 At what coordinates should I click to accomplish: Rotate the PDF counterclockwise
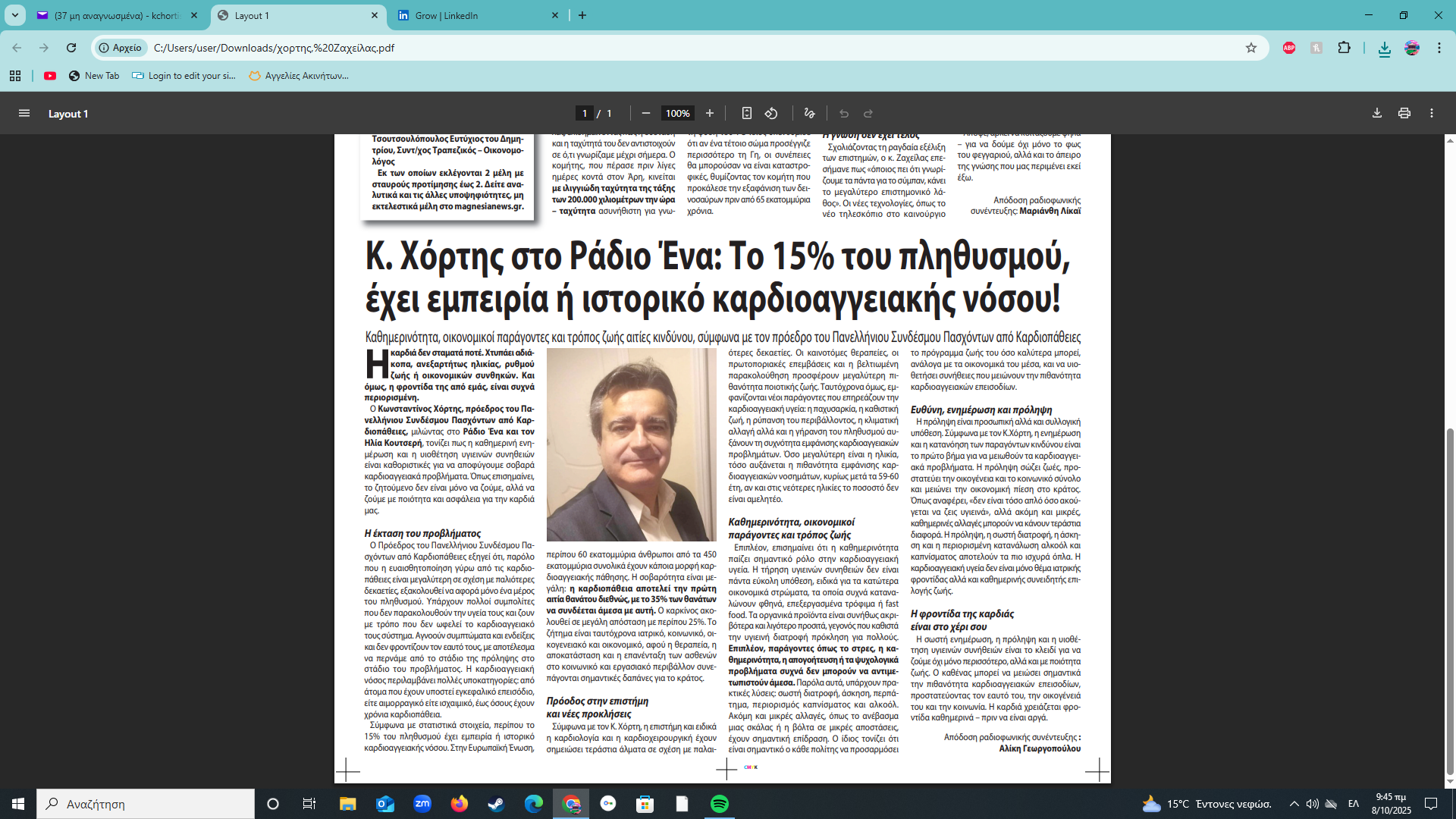click(771, 114)
